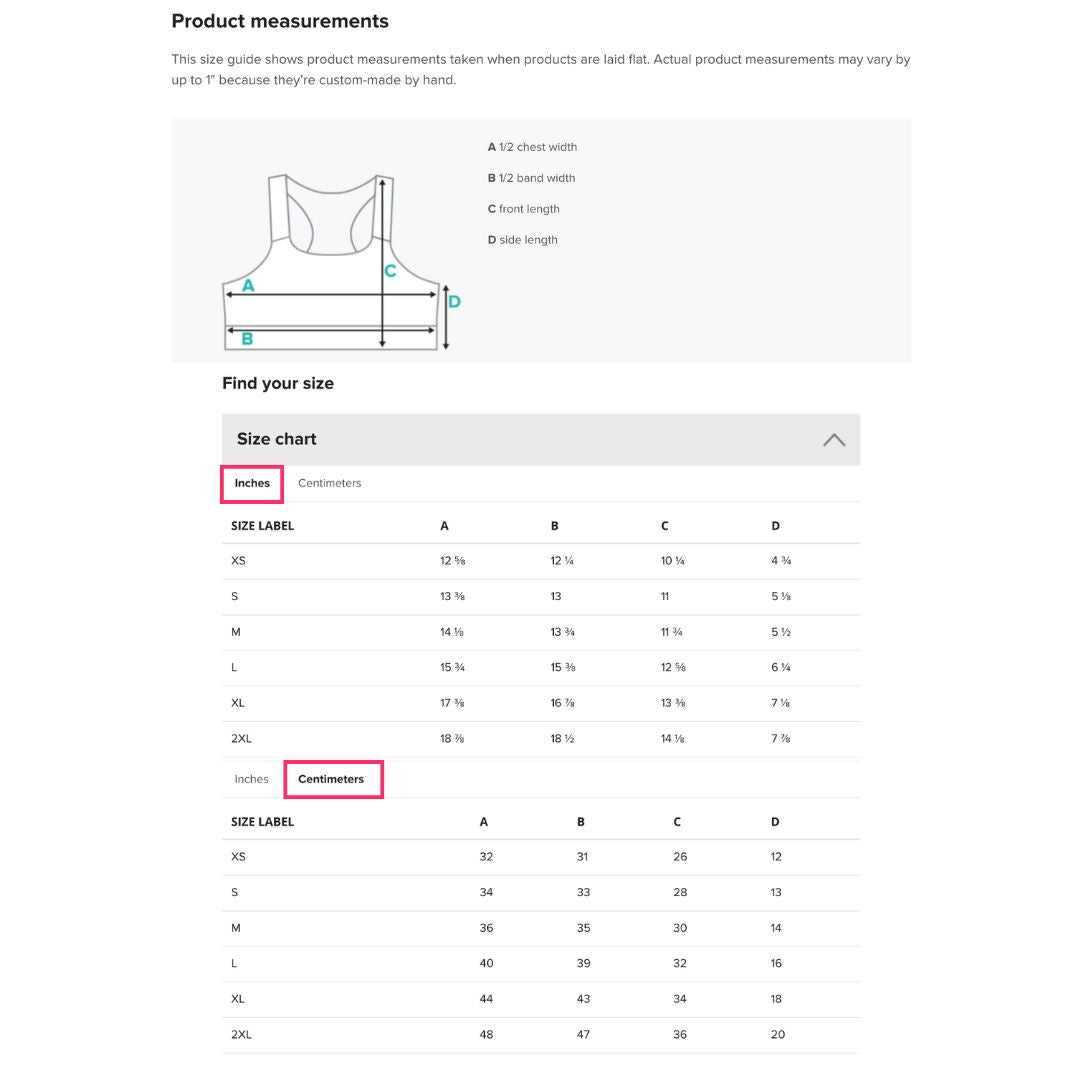Viewport: 1080px width, 1080px height.
Task: Click the "C front length" legend entry
Action: (523, 209)
